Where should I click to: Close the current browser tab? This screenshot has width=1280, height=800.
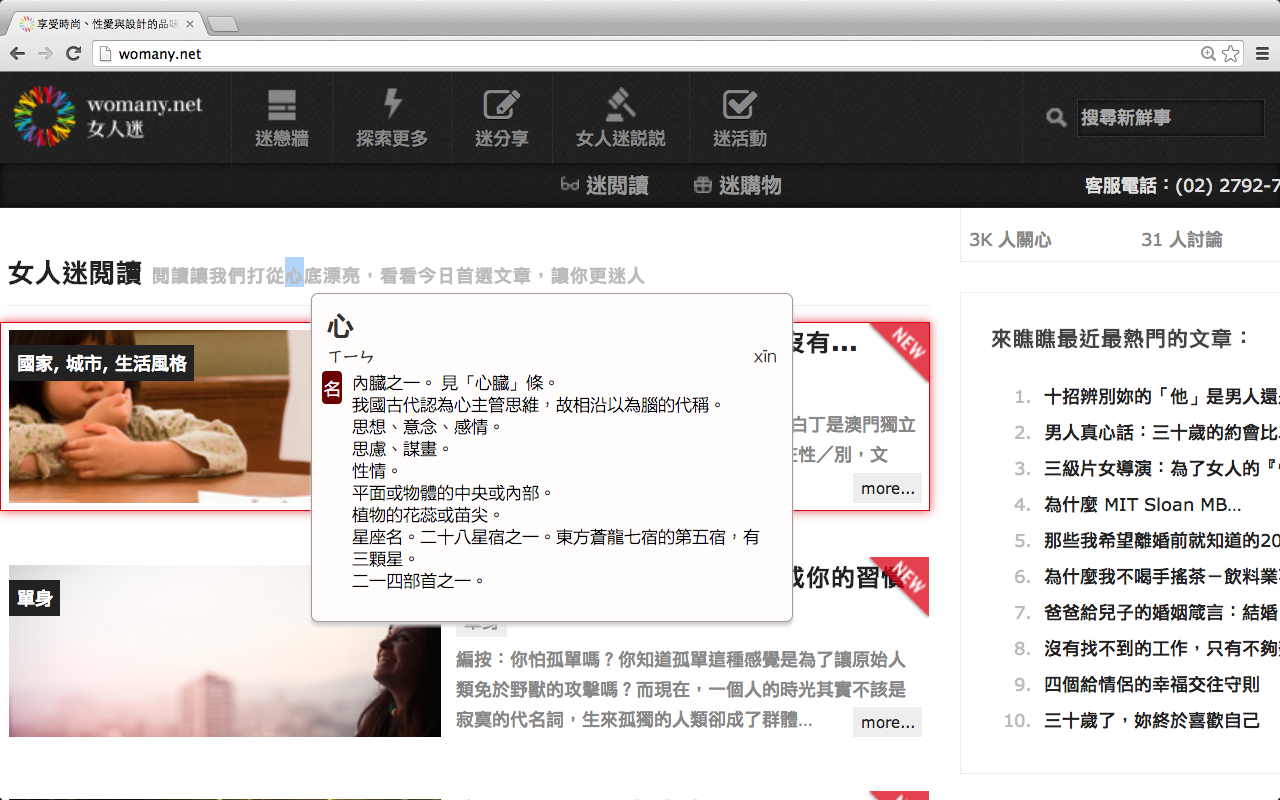(190, 23)
